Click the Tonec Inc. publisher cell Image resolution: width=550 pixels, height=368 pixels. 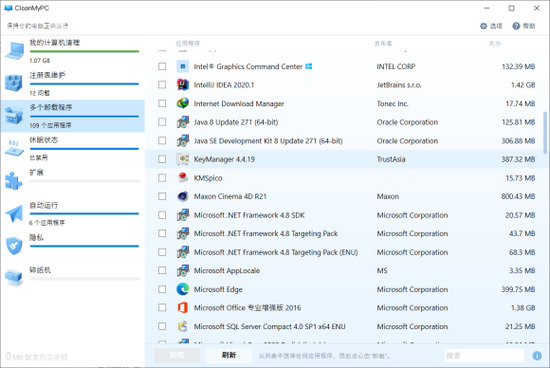coord(393,103)
